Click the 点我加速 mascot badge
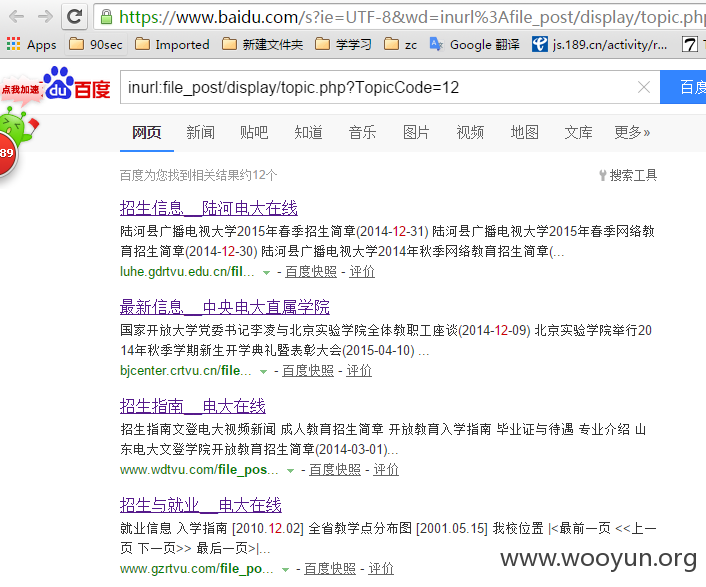The width and height of the screenshot is (706, 587). pyautogui.click(x=21, y=90)
